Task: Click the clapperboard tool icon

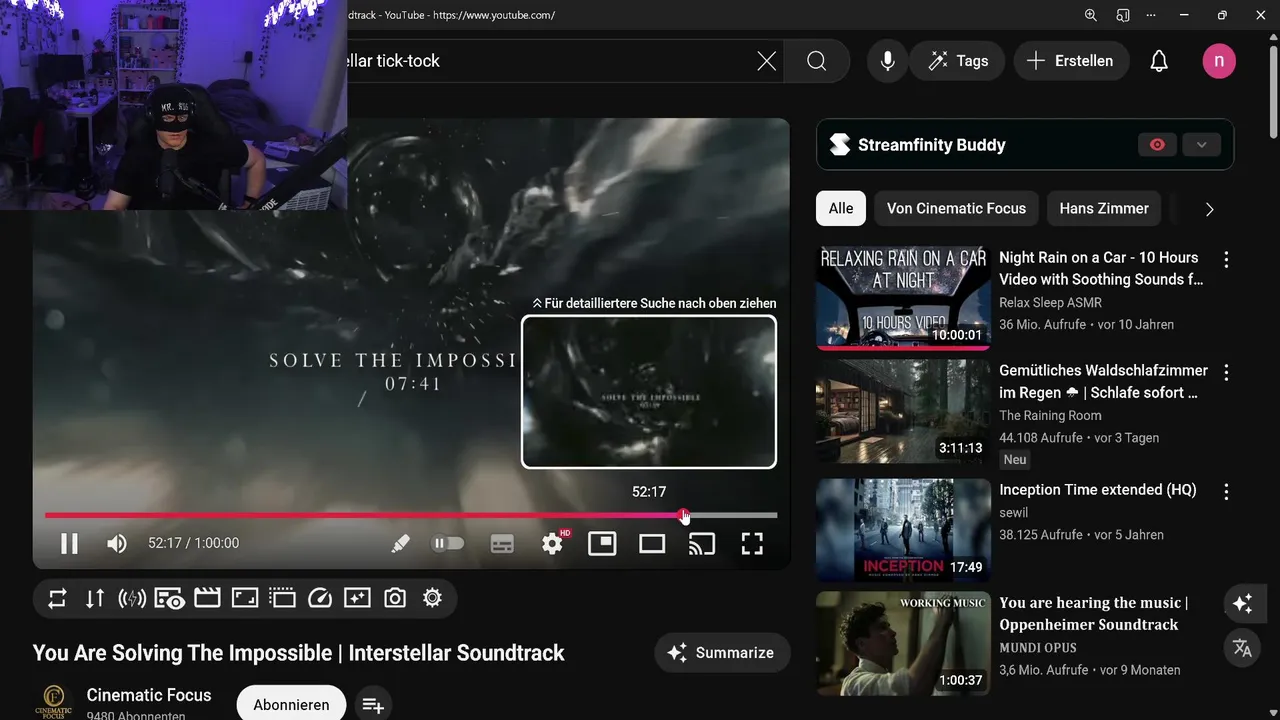Action: click(x=207, y=598)
